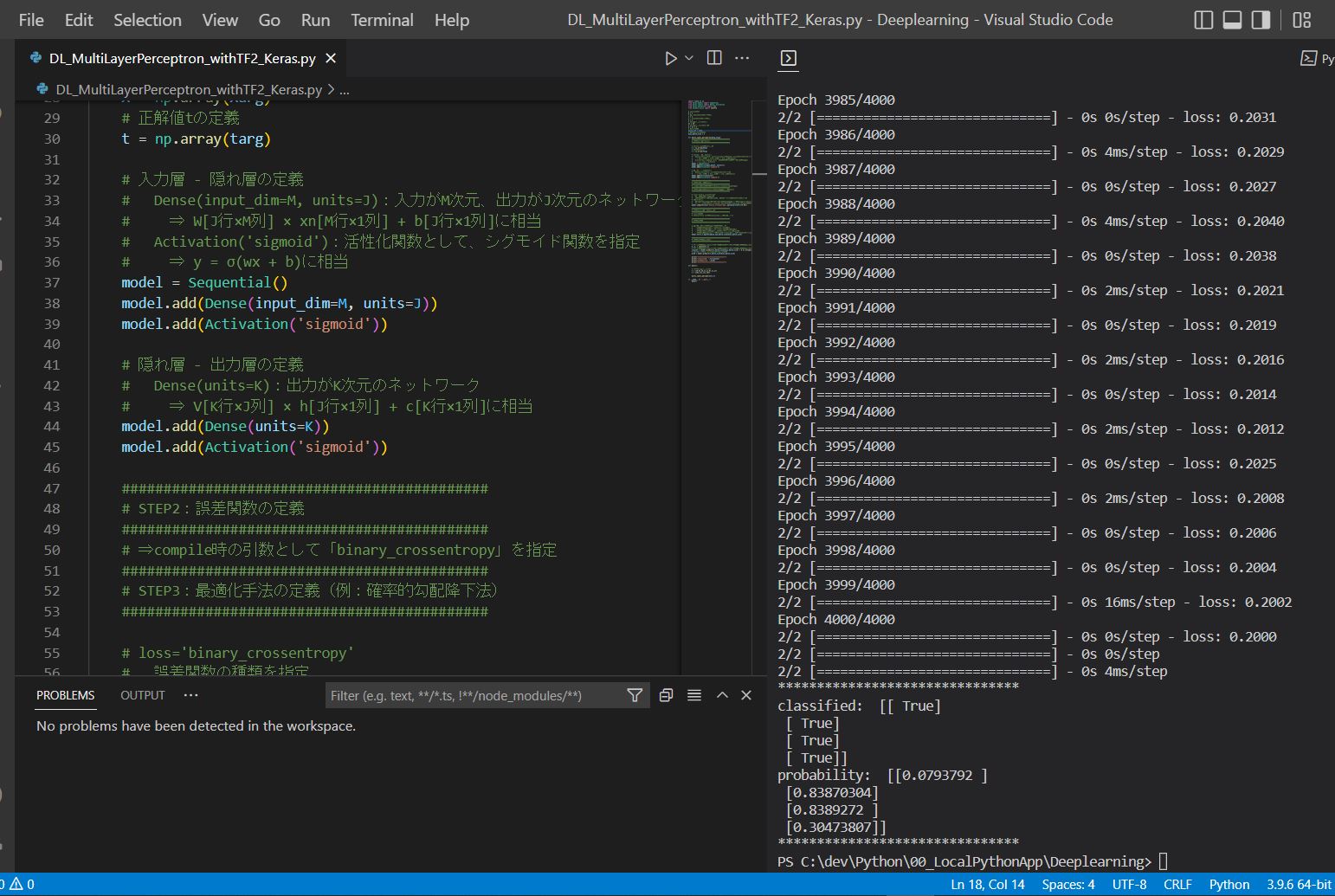Change indentation via Spaces: 4

(1068, 884)
